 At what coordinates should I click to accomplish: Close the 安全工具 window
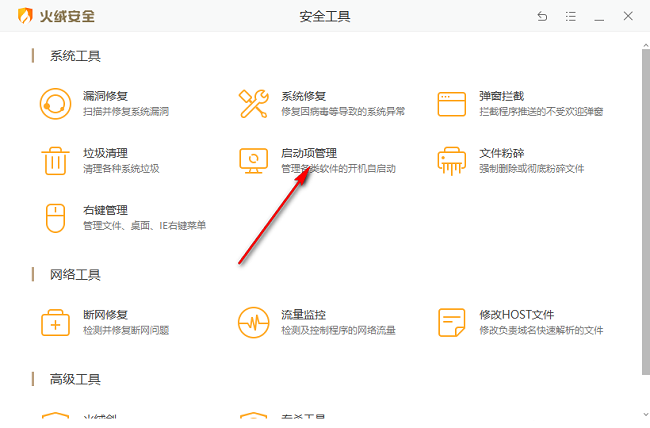[x=628, y=16]
